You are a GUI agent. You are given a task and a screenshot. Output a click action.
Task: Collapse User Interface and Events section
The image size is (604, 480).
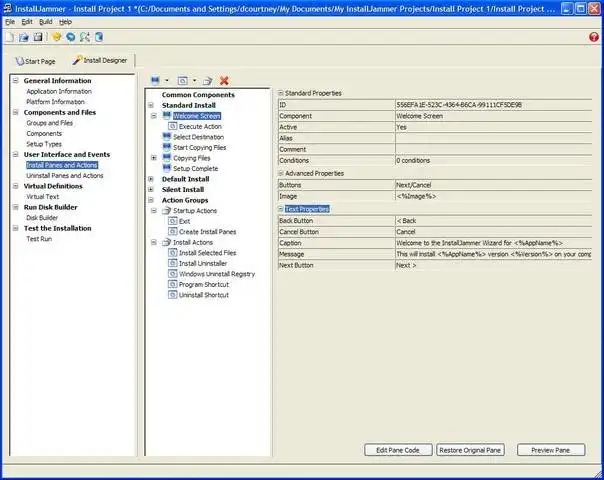(x=16, y=154)
